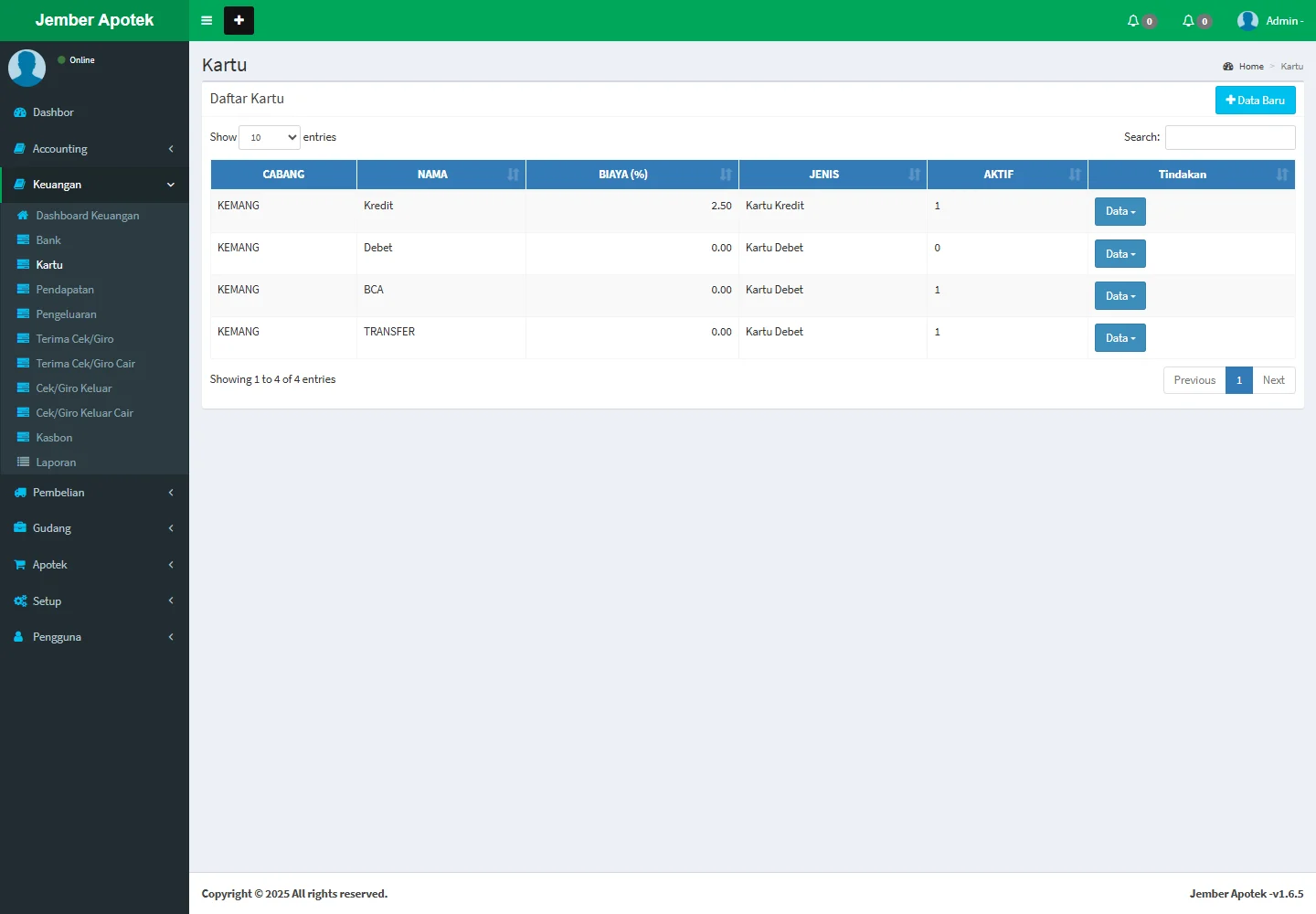Click into the Search input field

point(1230,137)
